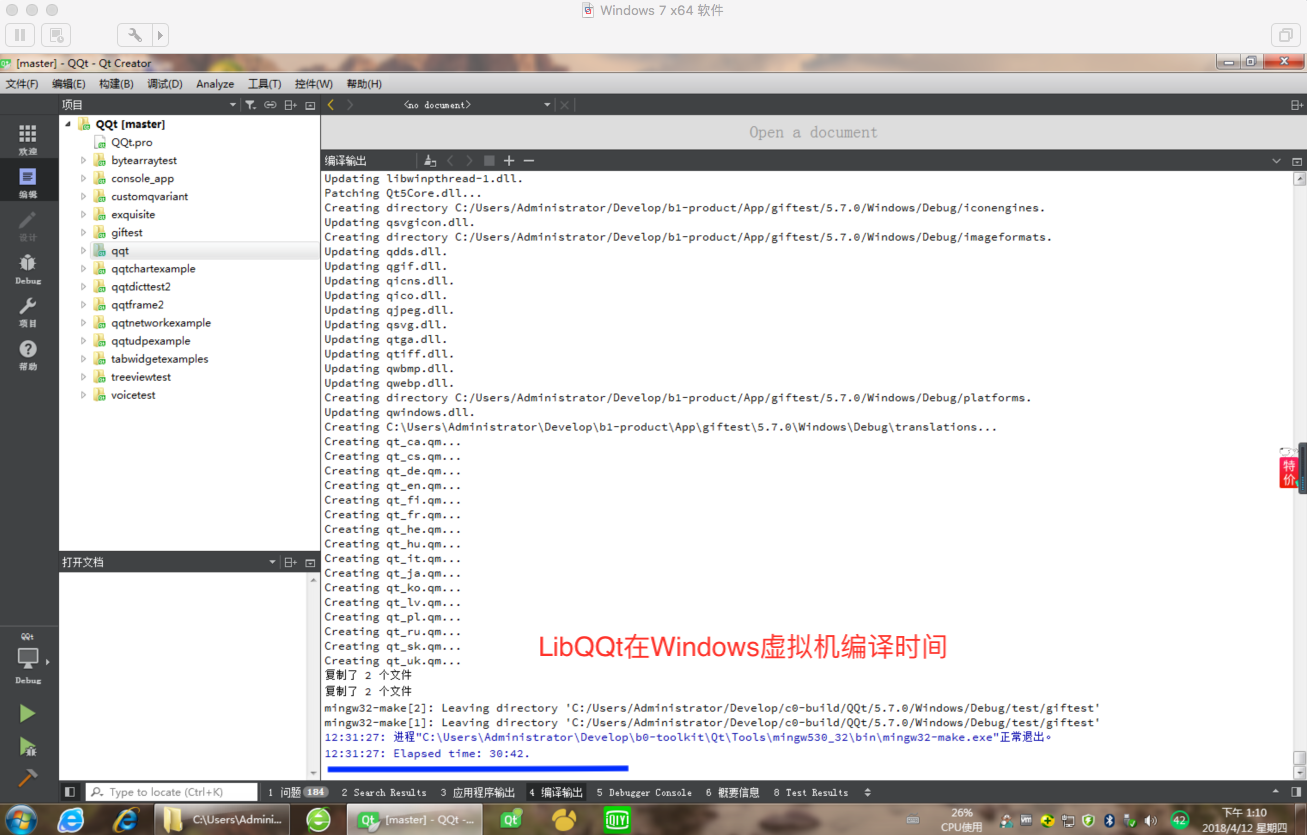The image size is (1307, 835).
Task: Click the Type to locate search field
Action: [x=172, y=792]
